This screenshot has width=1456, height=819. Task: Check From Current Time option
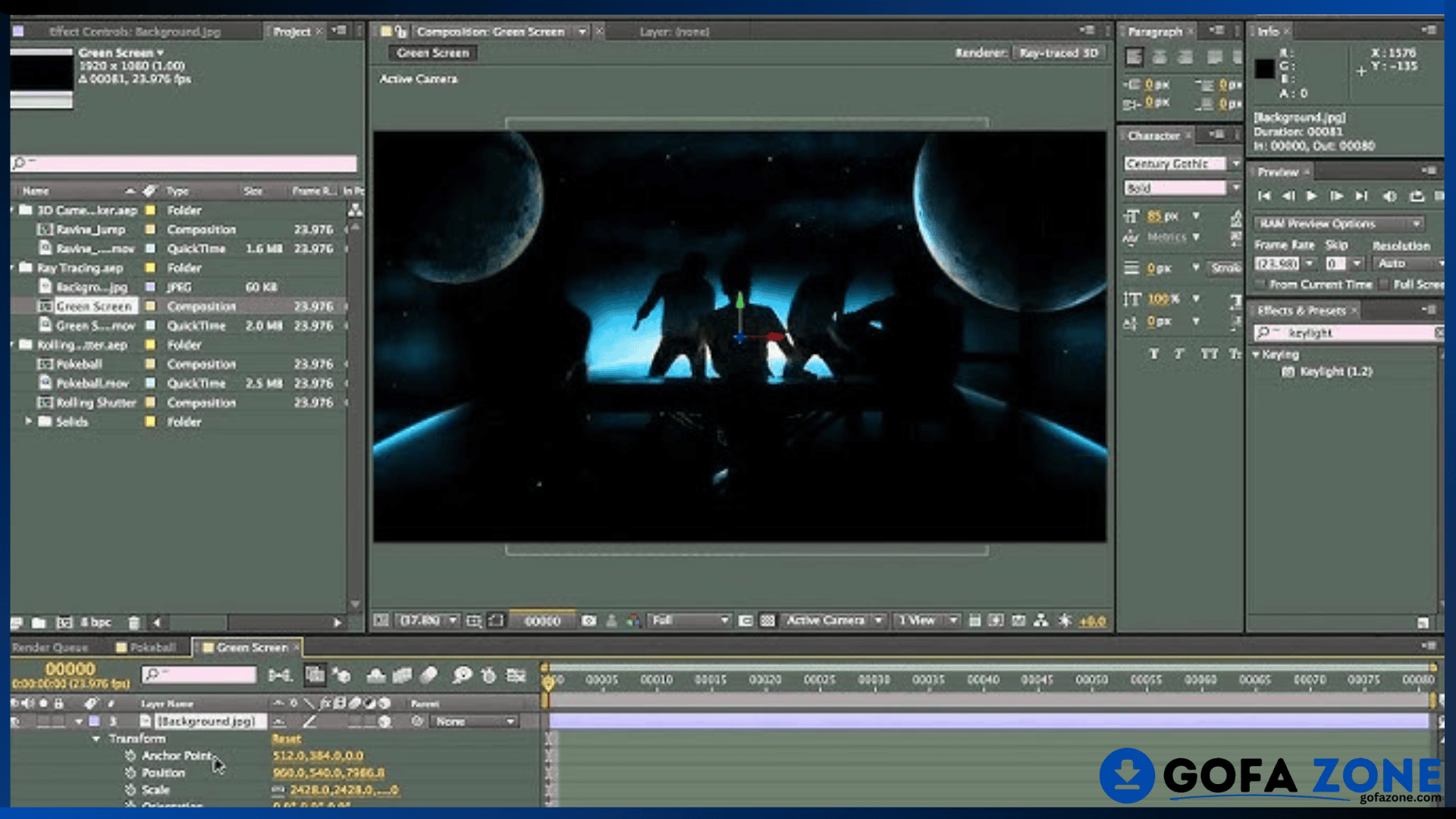[x=1260, y=284]
